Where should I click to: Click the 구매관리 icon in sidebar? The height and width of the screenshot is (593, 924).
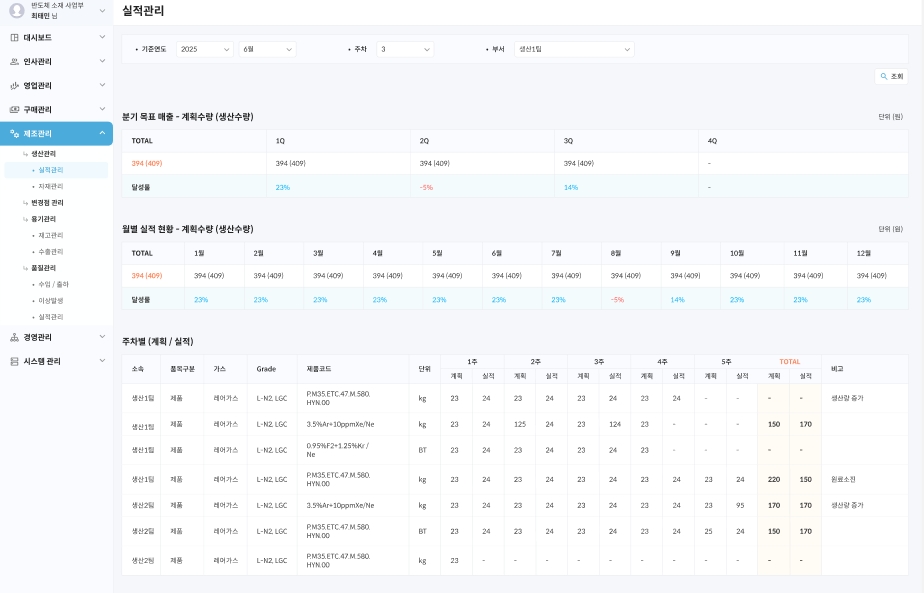14,110
